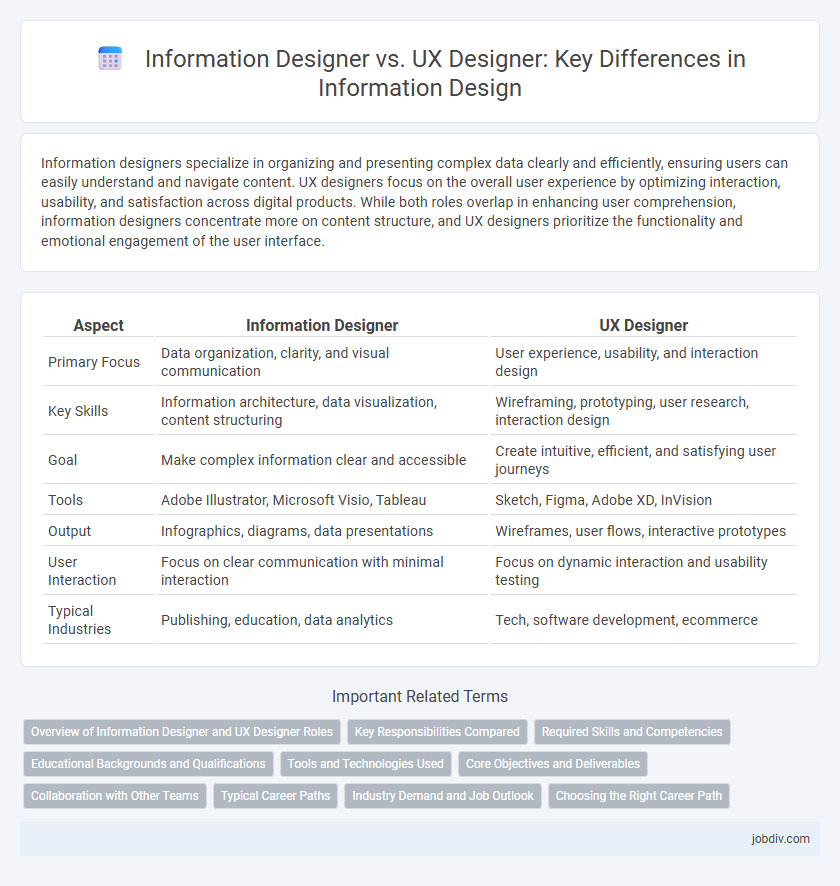Open the 'Key Responsibilities Compared' tag
This screenshot has height=886, width=840.
(x=437, y=732)
